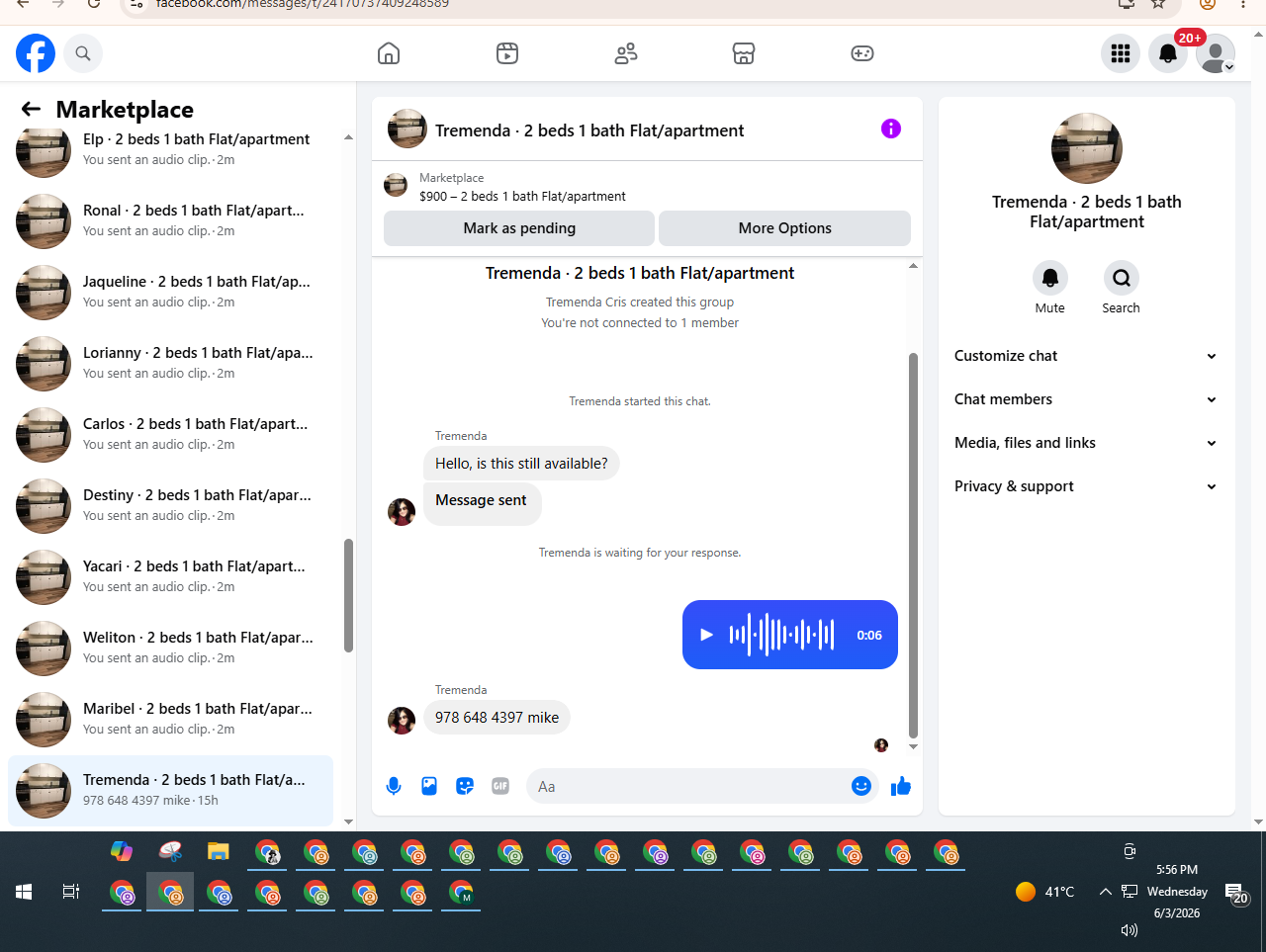Open the Copilot taskbar icon
The image size is (1266, 952).
[122, 851]
